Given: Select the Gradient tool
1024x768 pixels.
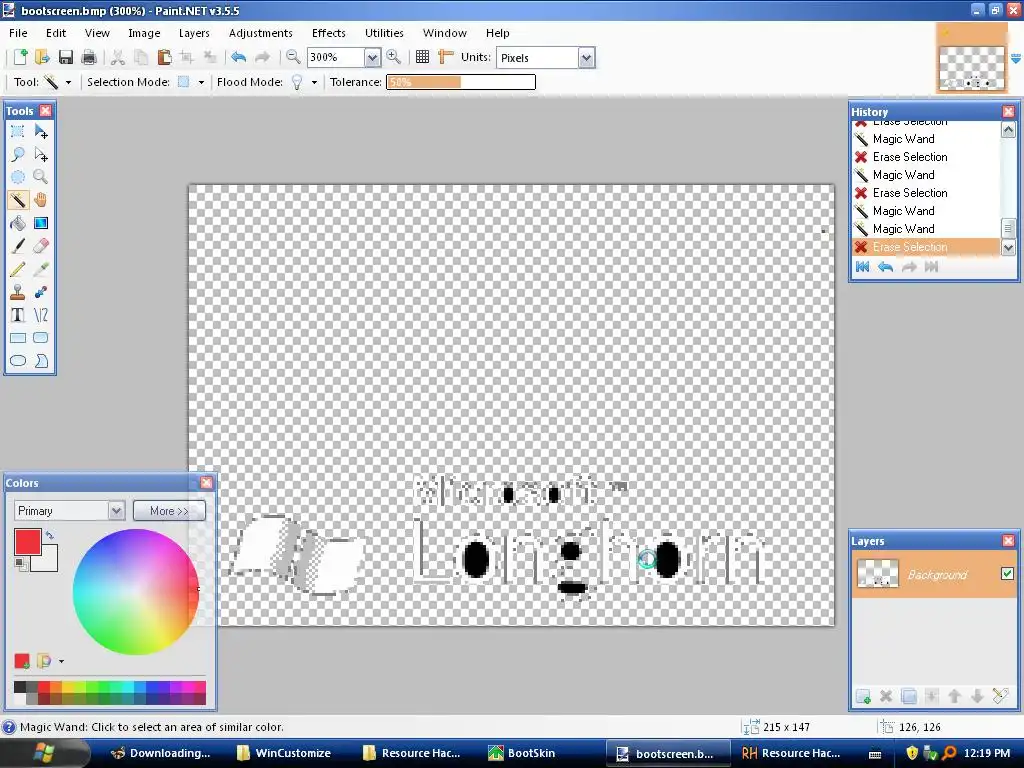Looking at the screenshot, I should (x=40, y=223).
